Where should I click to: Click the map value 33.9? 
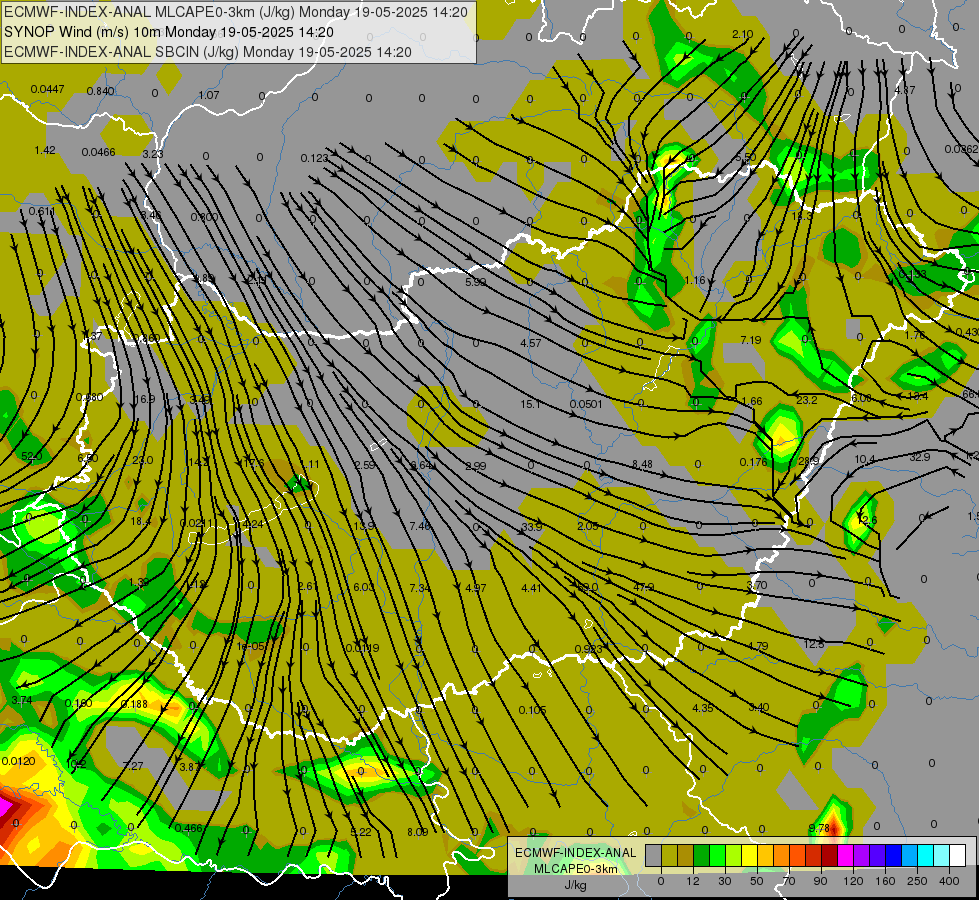click(531, 527)
